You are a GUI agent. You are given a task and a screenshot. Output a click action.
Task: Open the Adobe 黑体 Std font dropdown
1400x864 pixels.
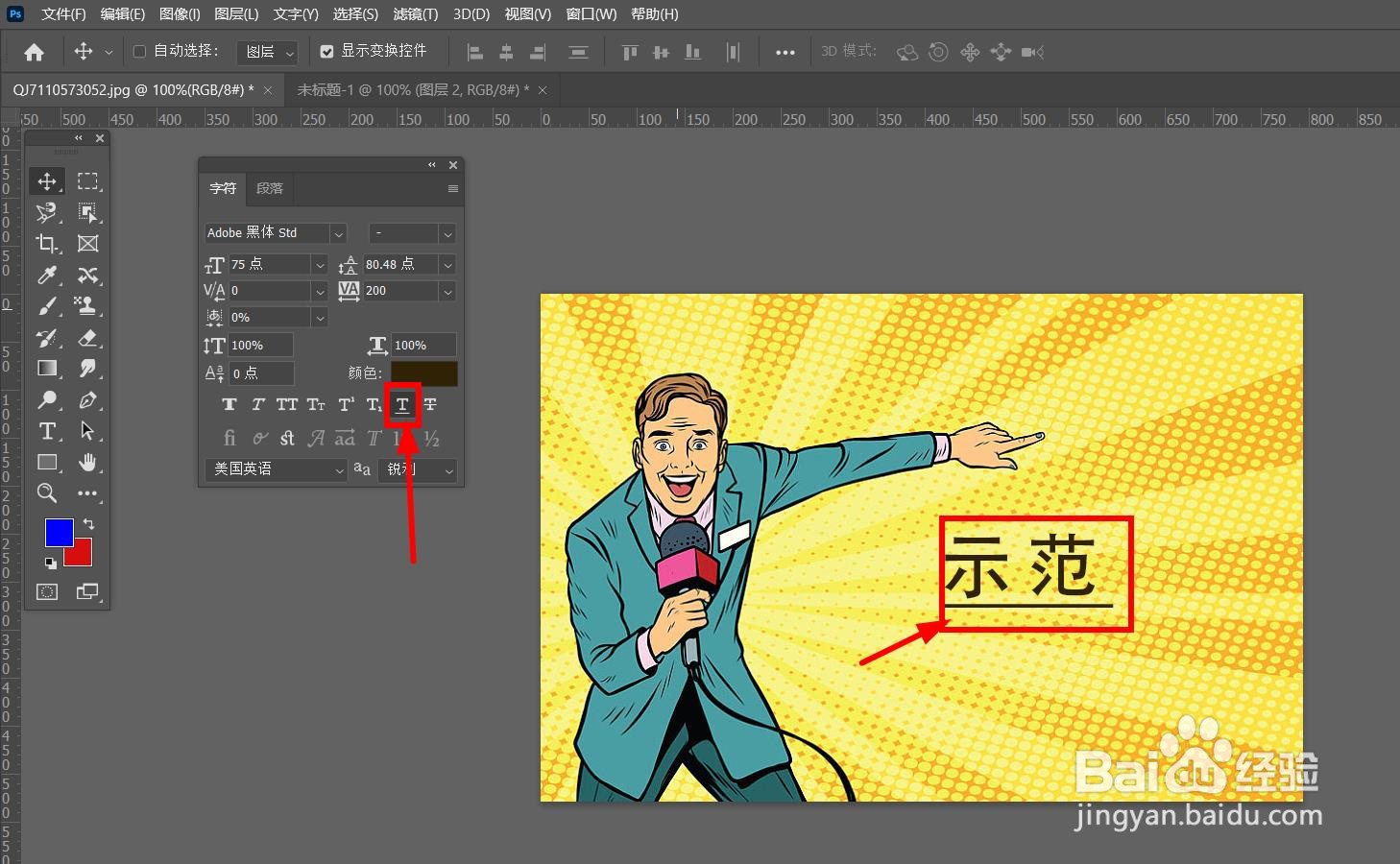tap(338, 233)
